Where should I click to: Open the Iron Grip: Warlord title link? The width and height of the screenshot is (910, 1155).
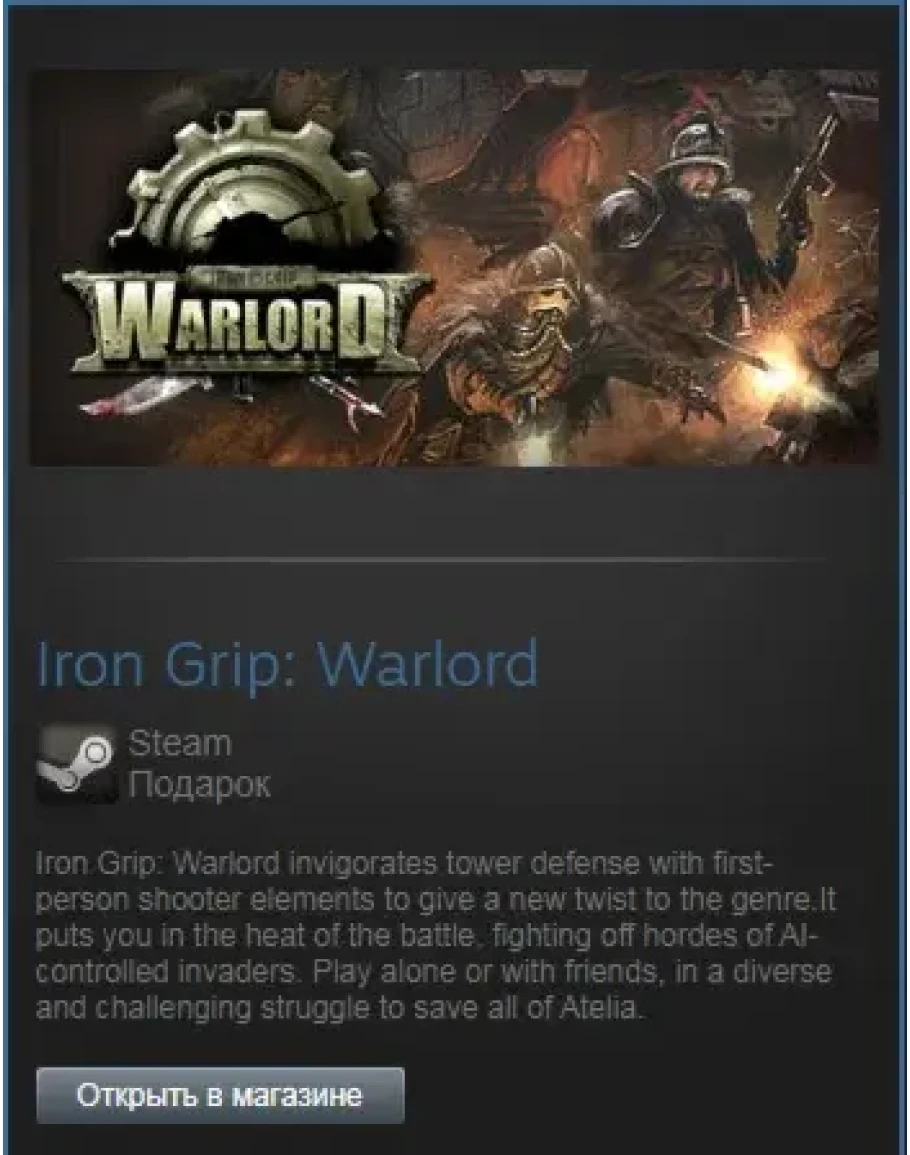(x=287, y=664)
